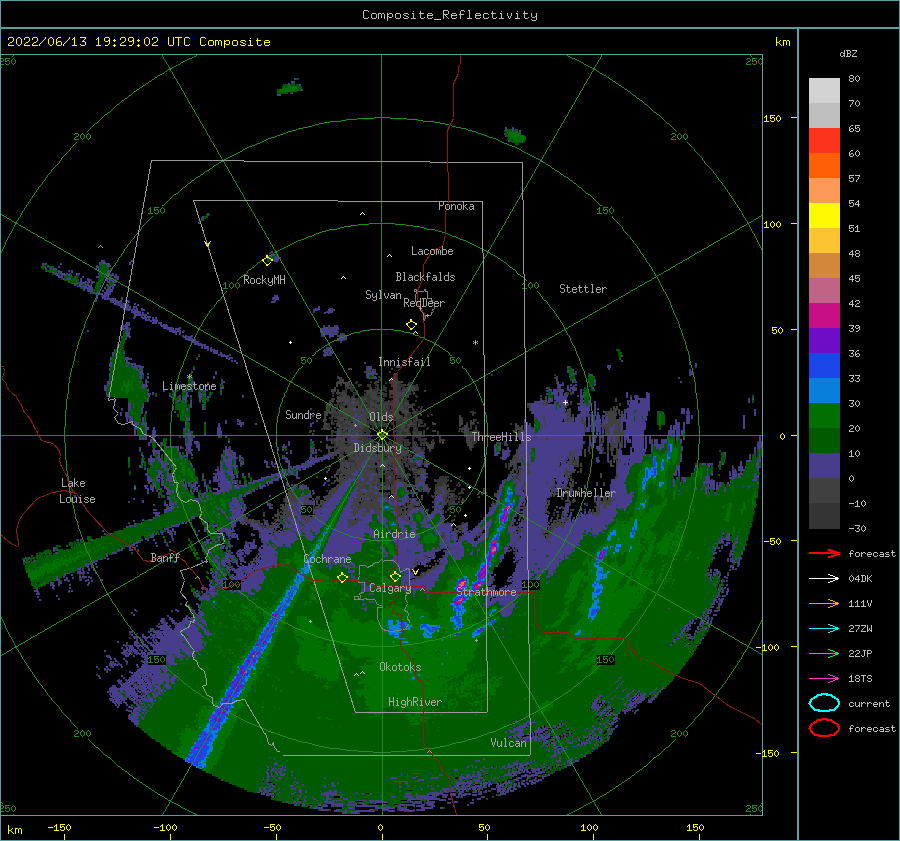The width and height of the screenshot is (900, 841).
Task: Click the white 04DK arrow legend icon
Action: [x=824, y=579]
